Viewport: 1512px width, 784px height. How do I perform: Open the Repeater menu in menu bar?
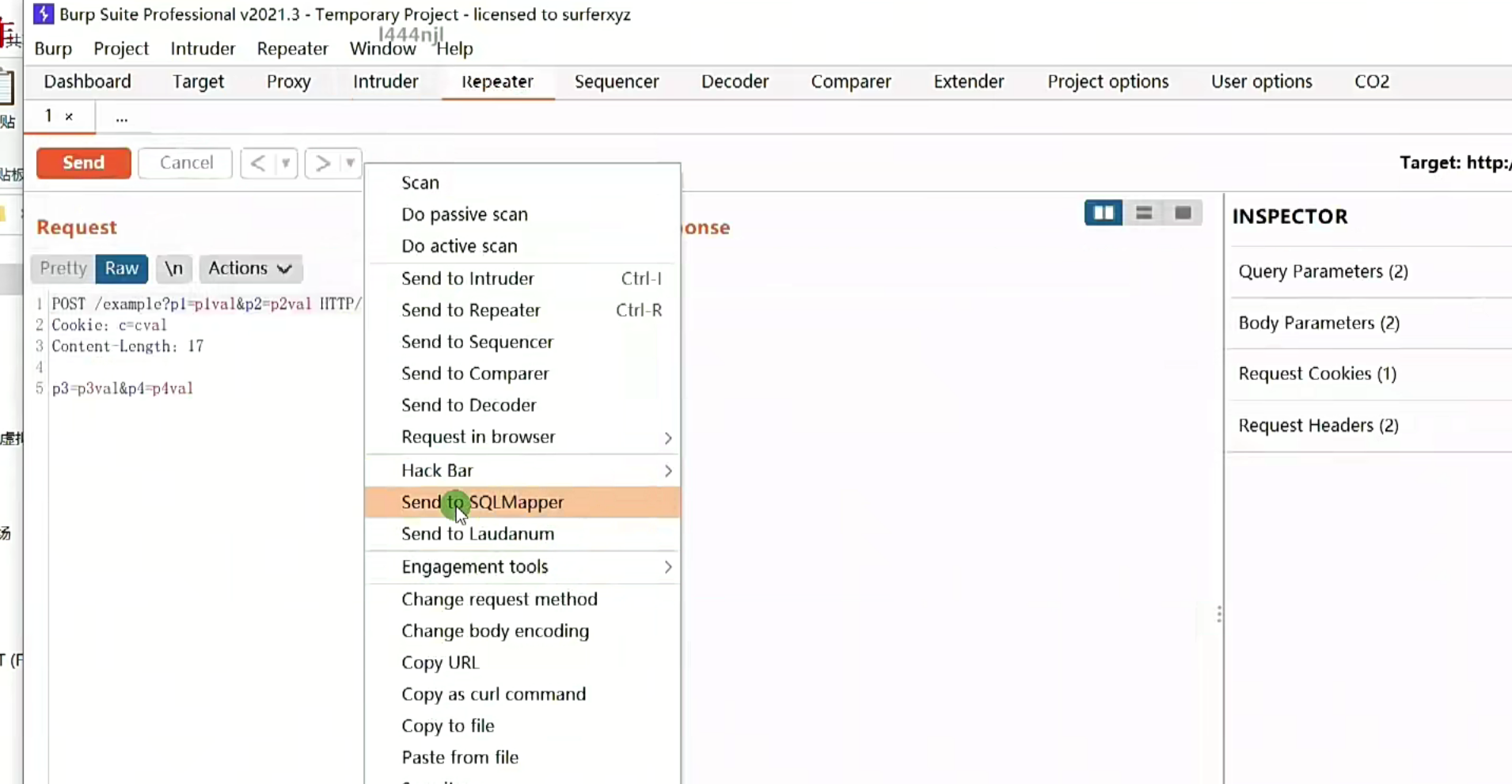tap(292, 49)
